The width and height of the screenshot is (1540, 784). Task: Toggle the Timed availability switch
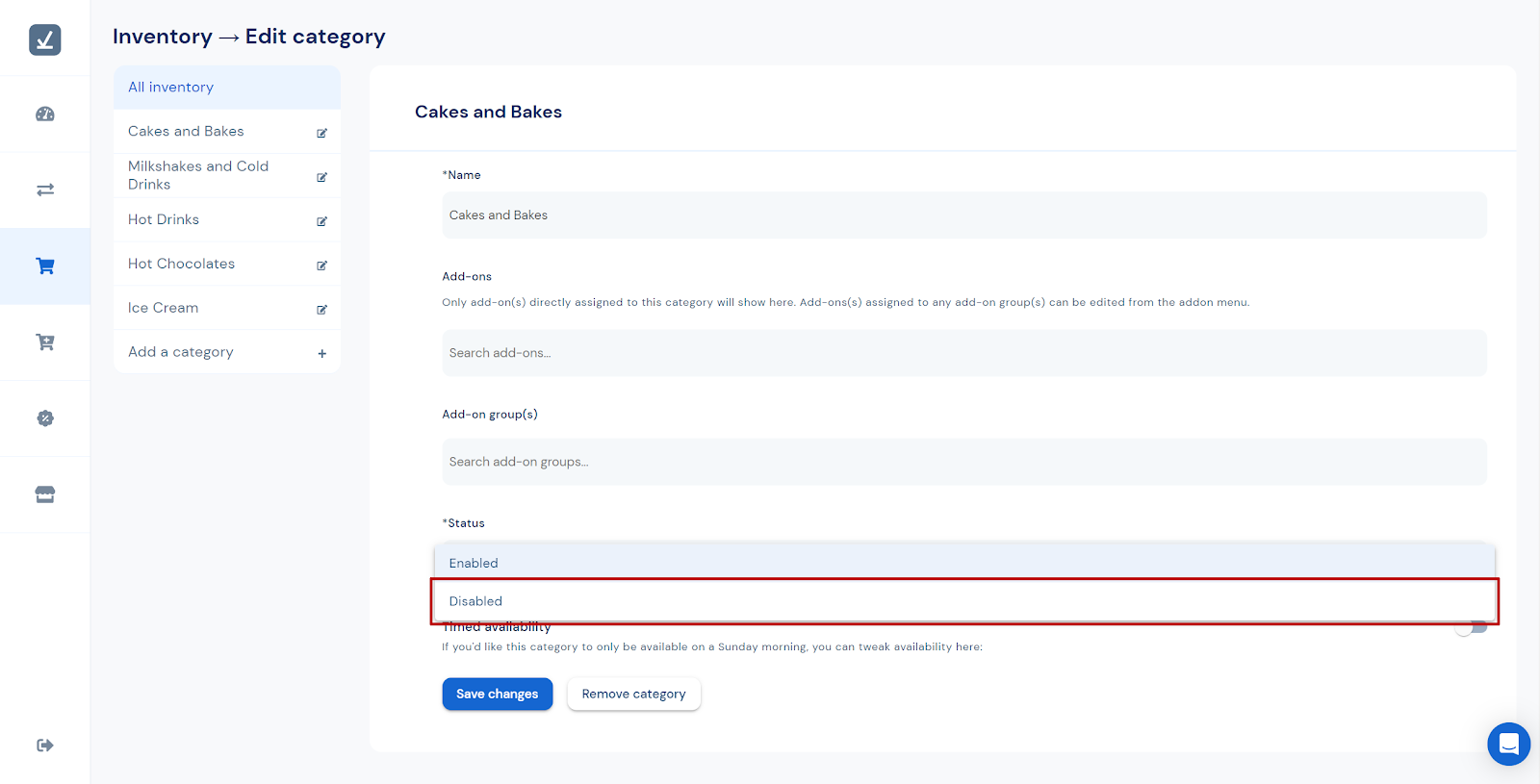tap(1471, 627)
